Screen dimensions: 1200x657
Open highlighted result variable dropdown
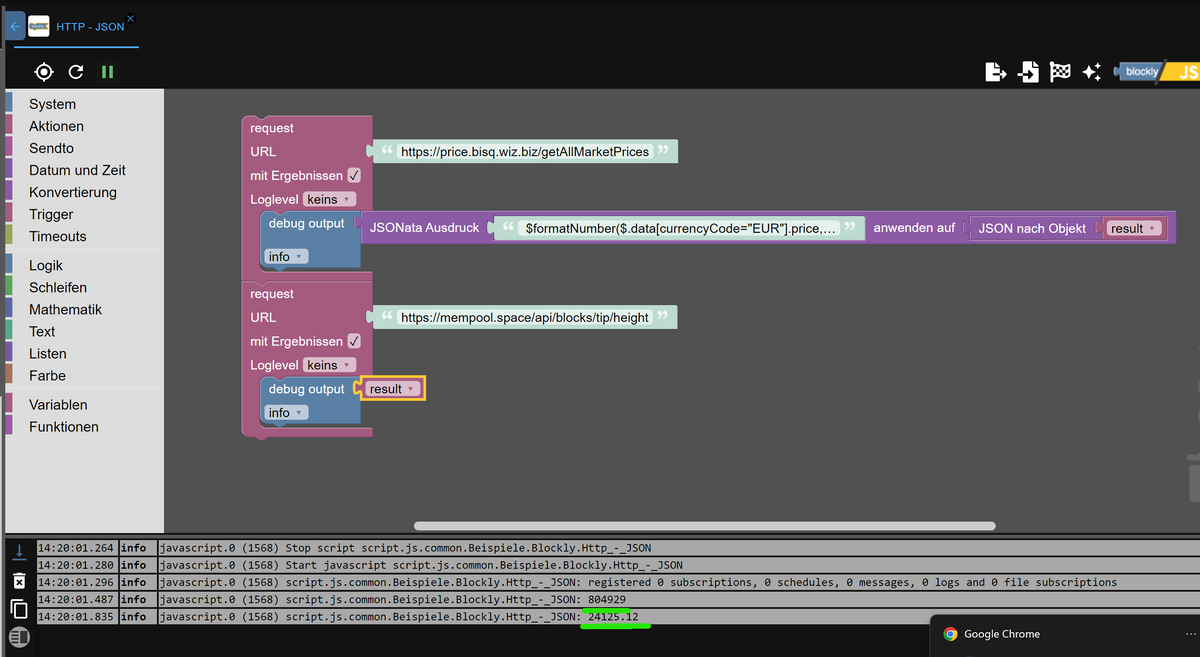click(392, 389)
